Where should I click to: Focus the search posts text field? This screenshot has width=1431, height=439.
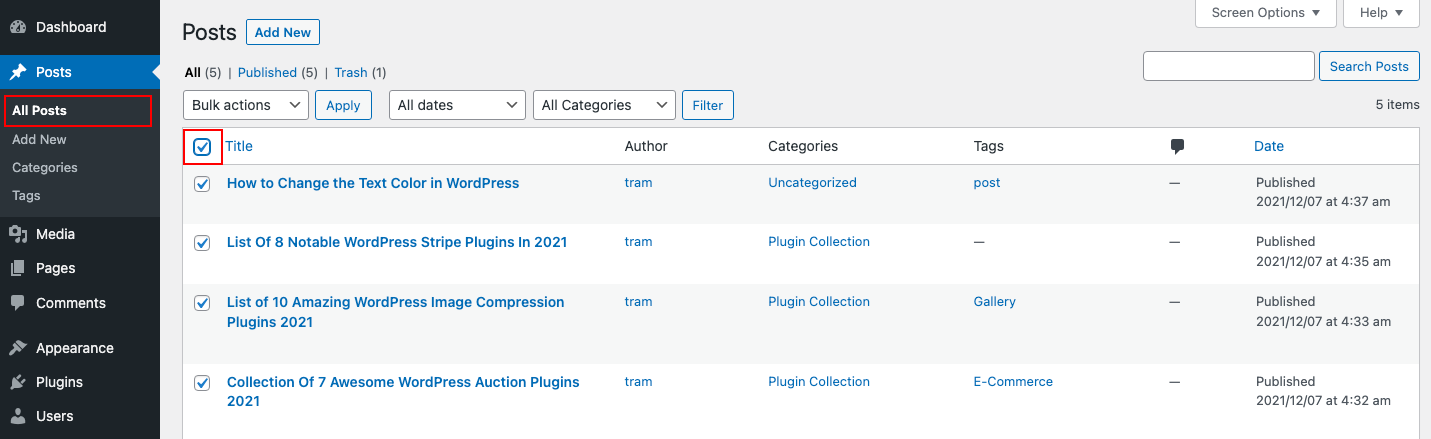pyautogui.click(x=1229, y=66)
